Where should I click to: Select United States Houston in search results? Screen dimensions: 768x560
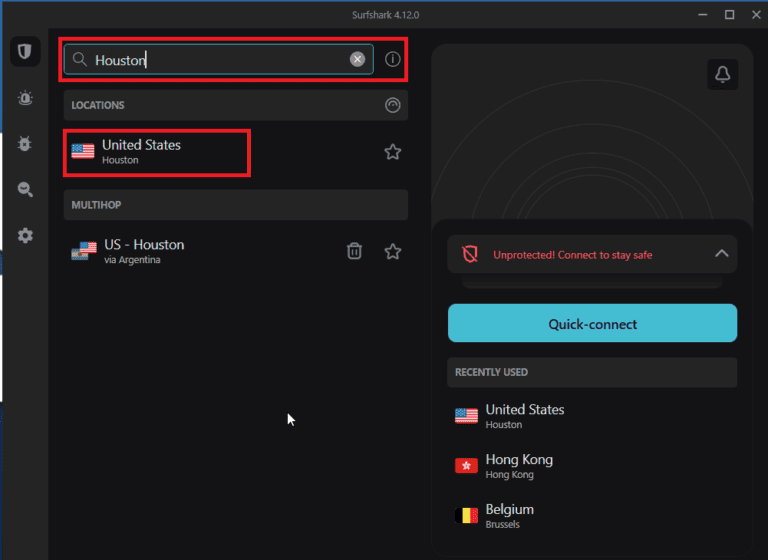[x=156, y=152]
